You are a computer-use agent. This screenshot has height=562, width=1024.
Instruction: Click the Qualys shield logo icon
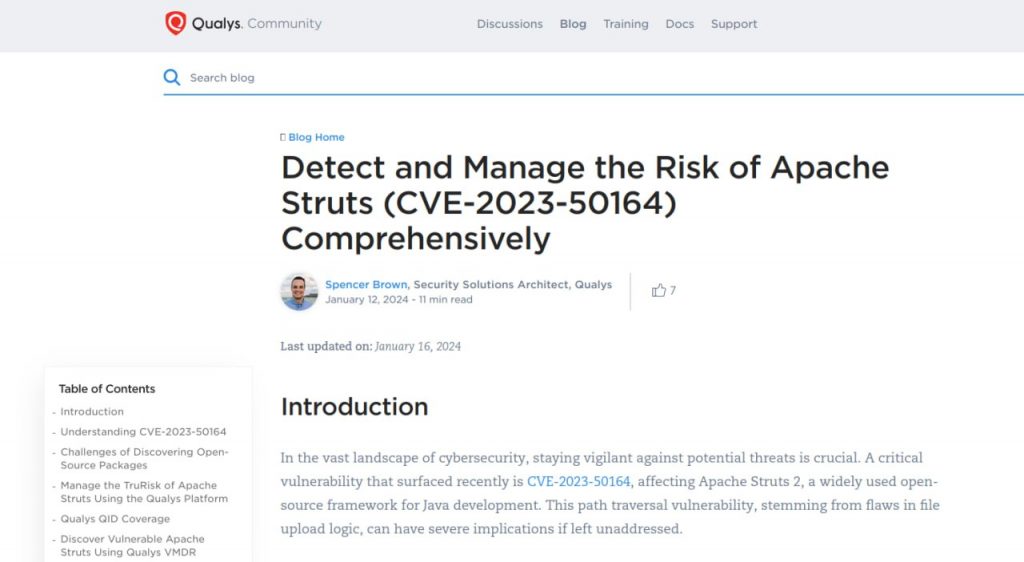click(x=176, y=23)
